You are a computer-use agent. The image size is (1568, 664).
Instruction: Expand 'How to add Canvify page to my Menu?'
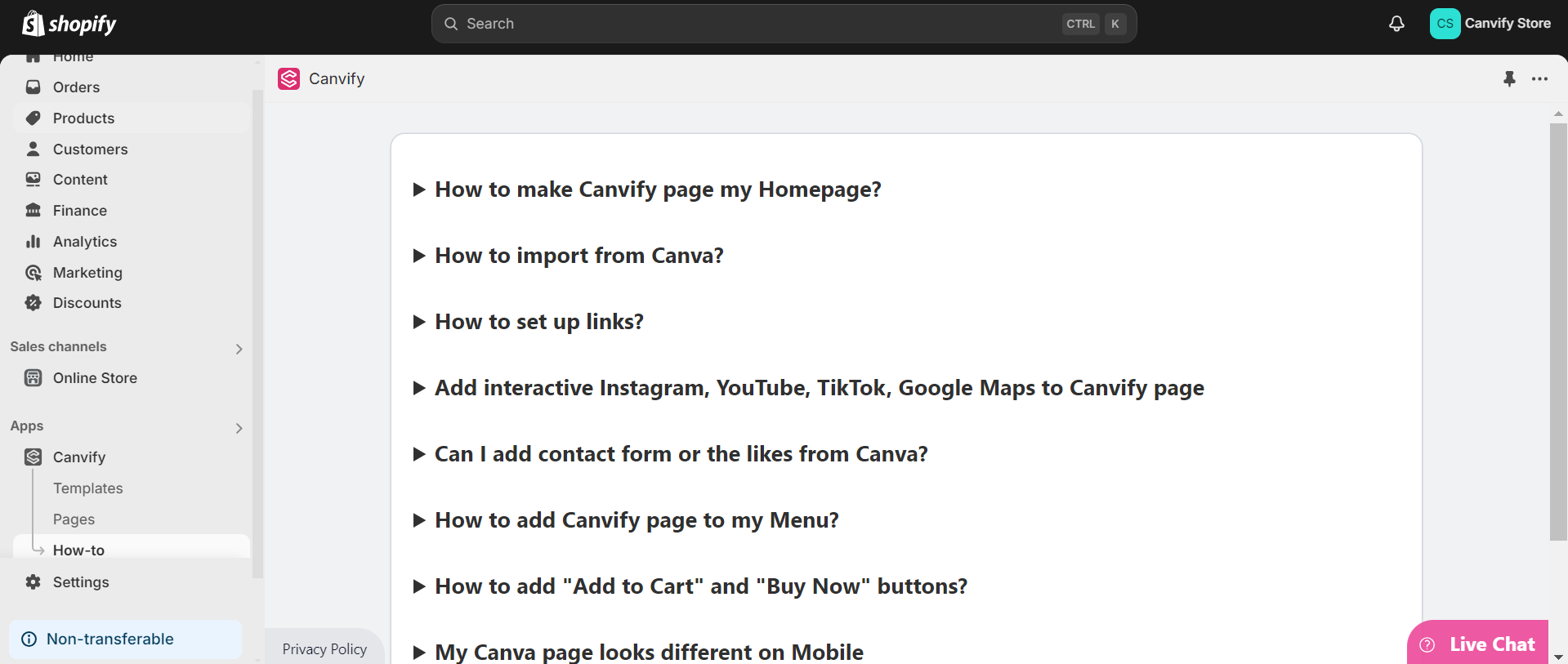(626, 520)
